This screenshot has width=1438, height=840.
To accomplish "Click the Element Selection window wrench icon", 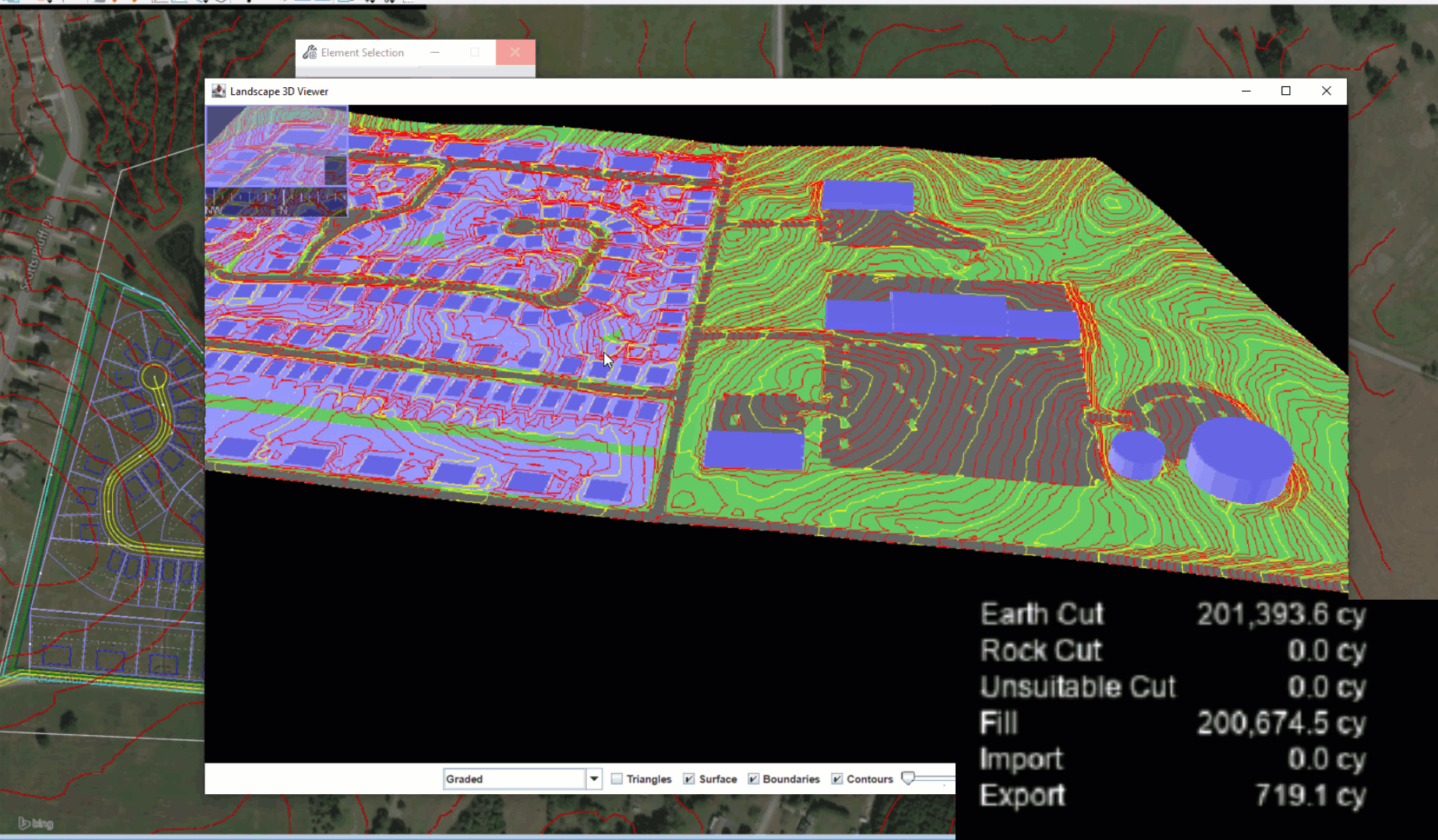I will 310,52.
